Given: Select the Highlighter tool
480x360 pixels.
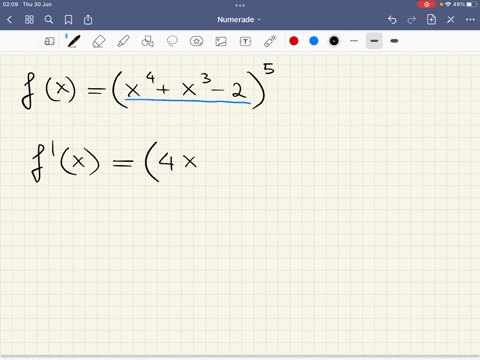Looking at the screenshot, I should tap(123, 41).
